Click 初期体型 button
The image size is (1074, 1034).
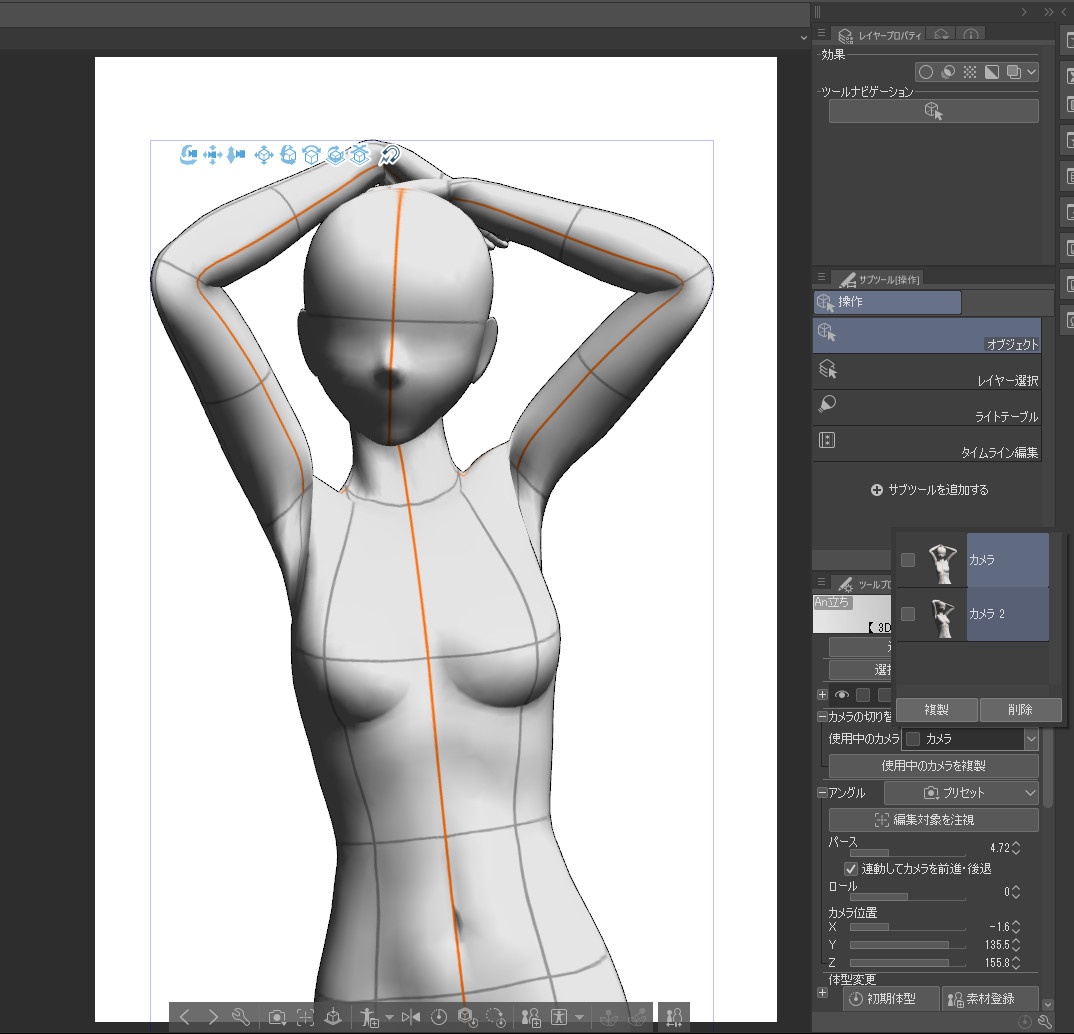891,998
